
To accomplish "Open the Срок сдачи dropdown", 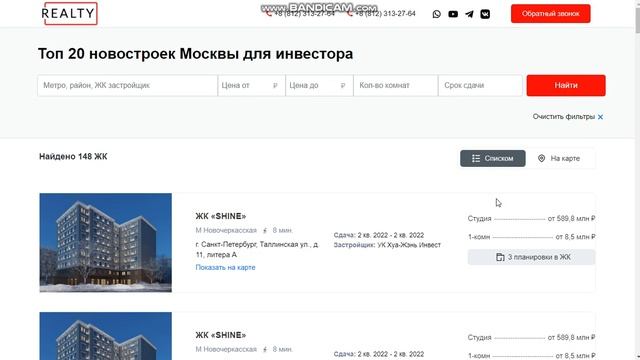I will 480,85.
